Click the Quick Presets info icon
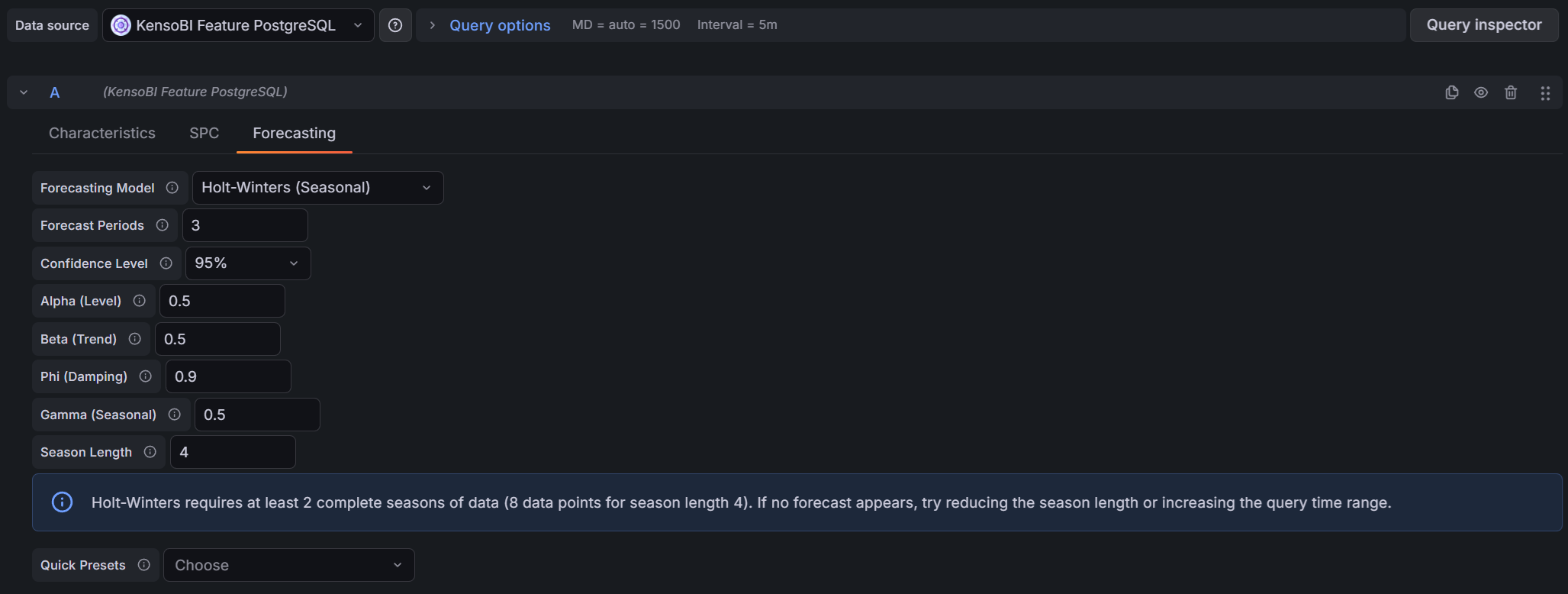Image resolution: width=1568 pixels, height=594 pixels. point(144,565)
